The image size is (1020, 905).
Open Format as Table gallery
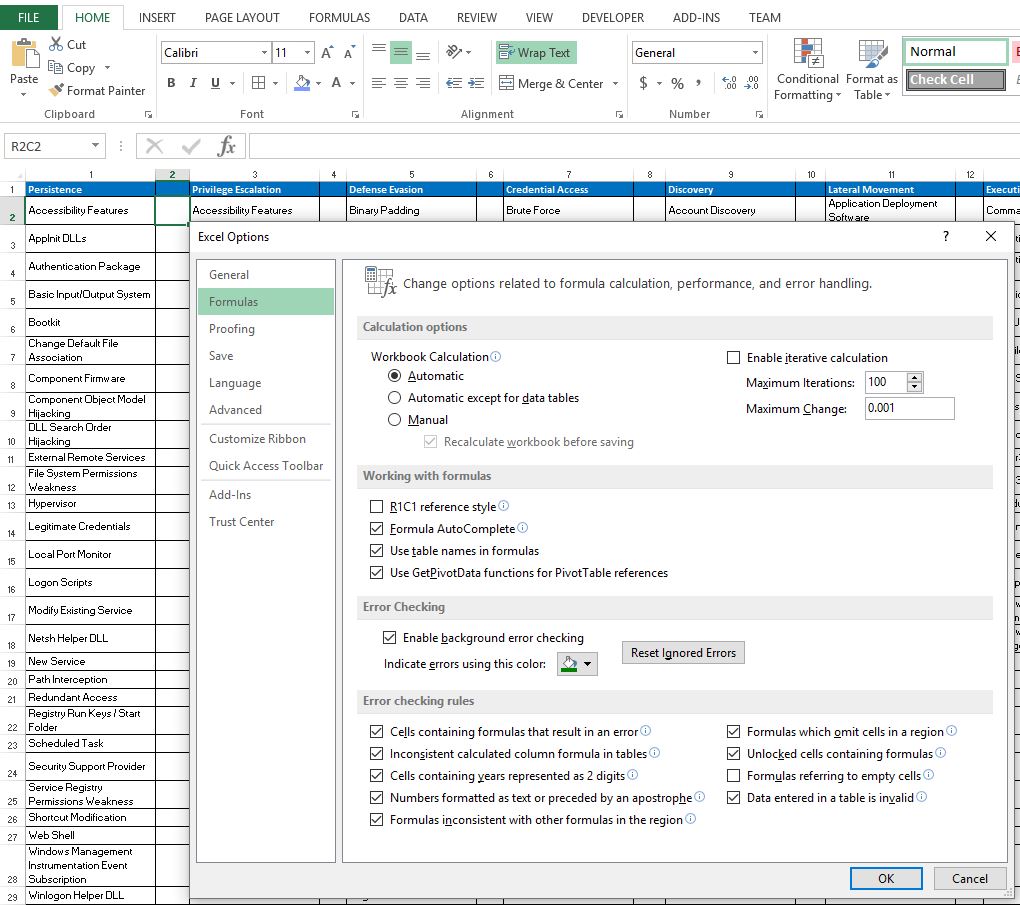872,70
